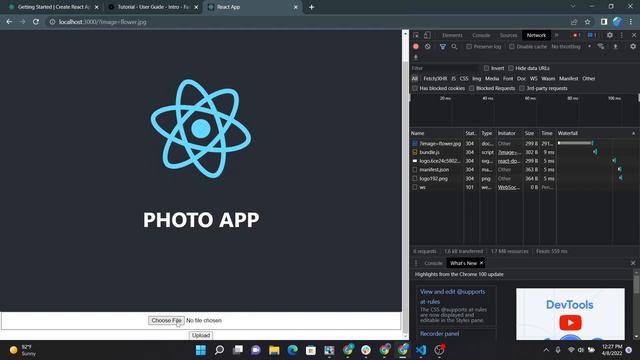Open No throttling dropdown
This screenshot has height=360, width=640.
tap(571, 47)
